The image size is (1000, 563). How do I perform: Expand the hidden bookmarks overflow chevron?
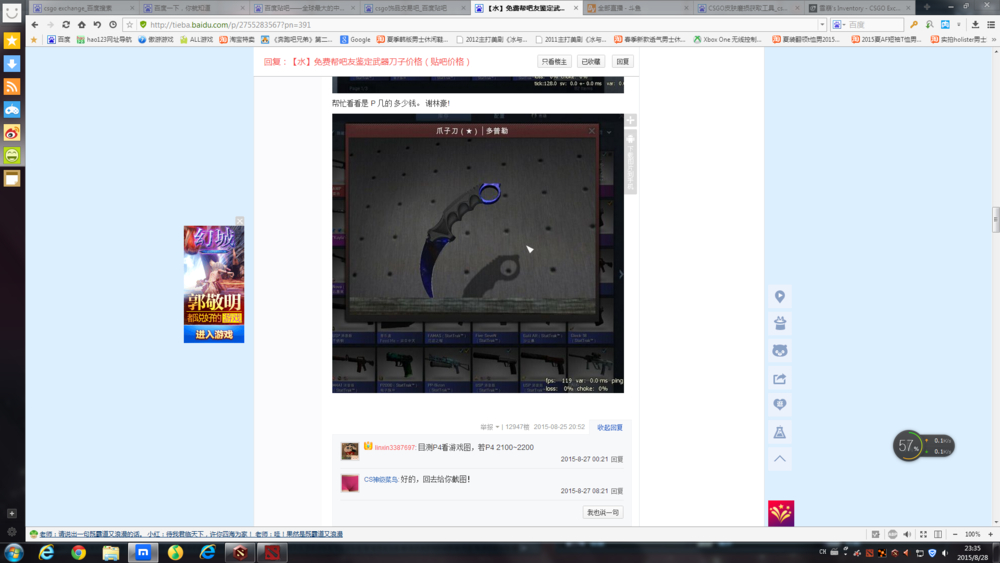[x=994, y=40]
